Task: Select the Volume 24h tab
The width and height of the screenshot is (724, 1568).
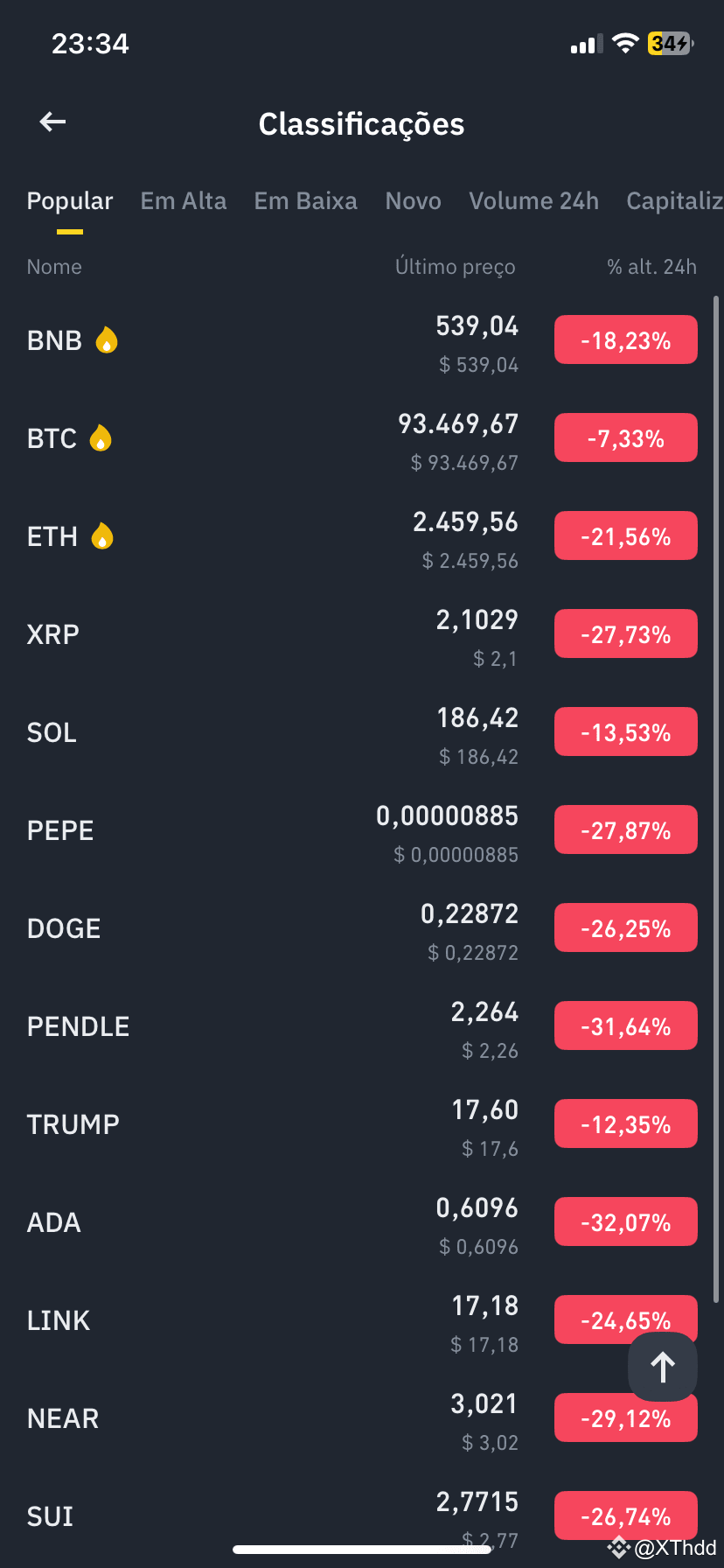Action: pos(534,201)
